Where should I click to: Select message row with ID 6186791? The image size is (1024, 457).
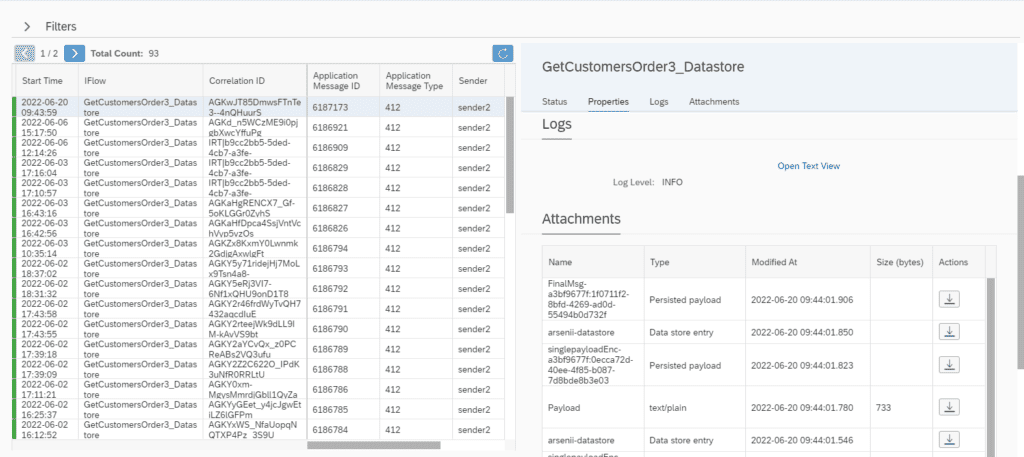(x=259, y=309)
